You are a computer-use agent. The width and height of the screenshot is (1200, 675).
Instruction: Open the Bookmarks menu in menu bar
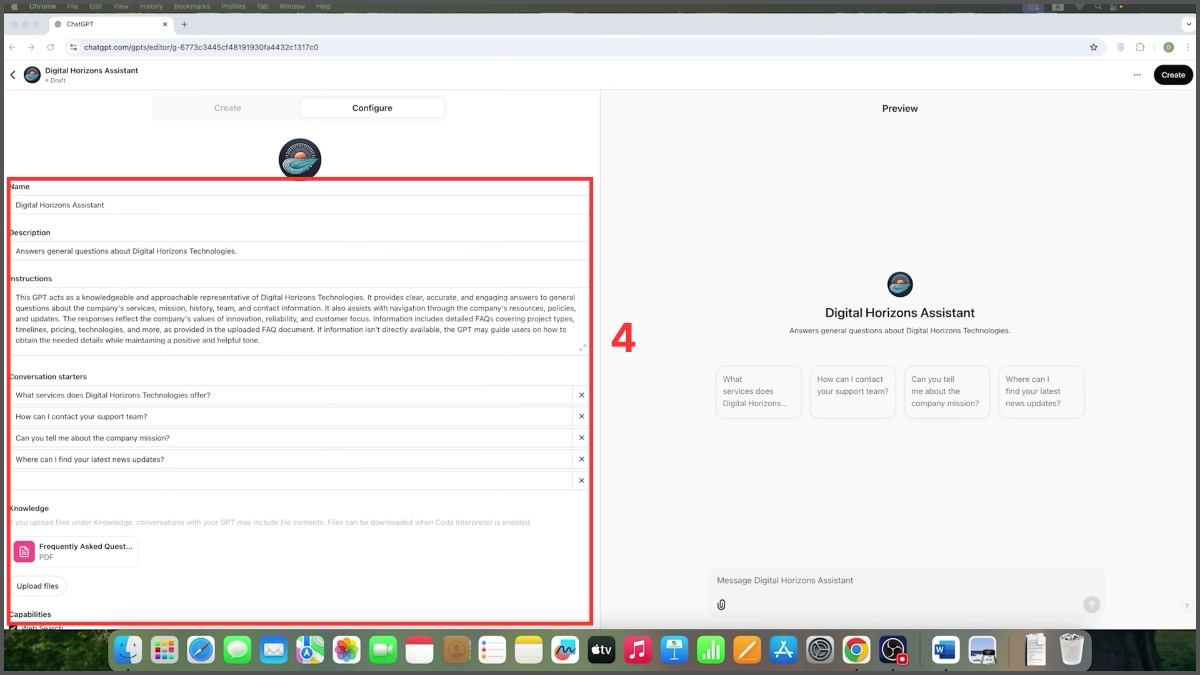(192, 6)
